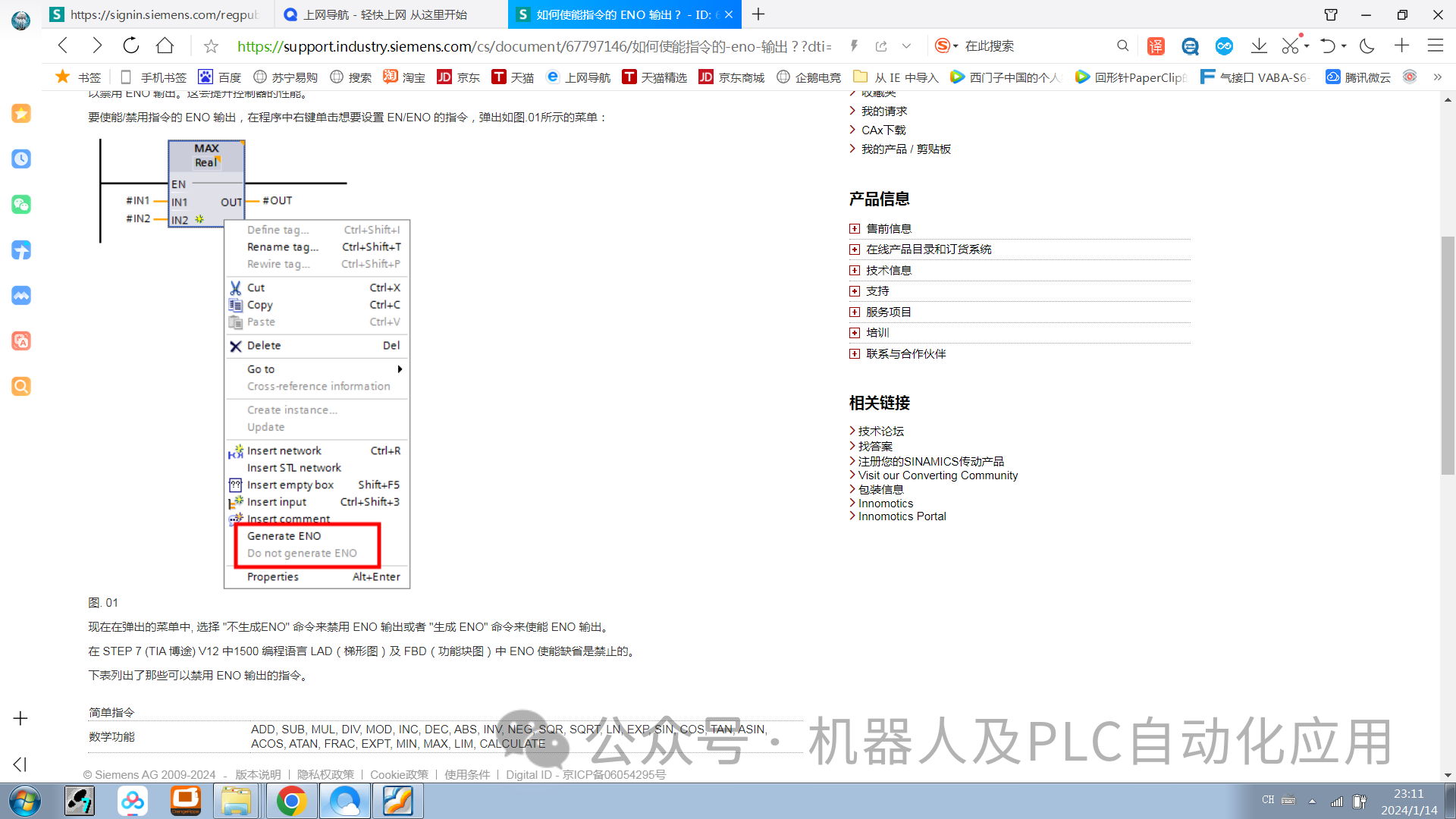Open the WeChat sidebar icon

(x=21, y=205)
